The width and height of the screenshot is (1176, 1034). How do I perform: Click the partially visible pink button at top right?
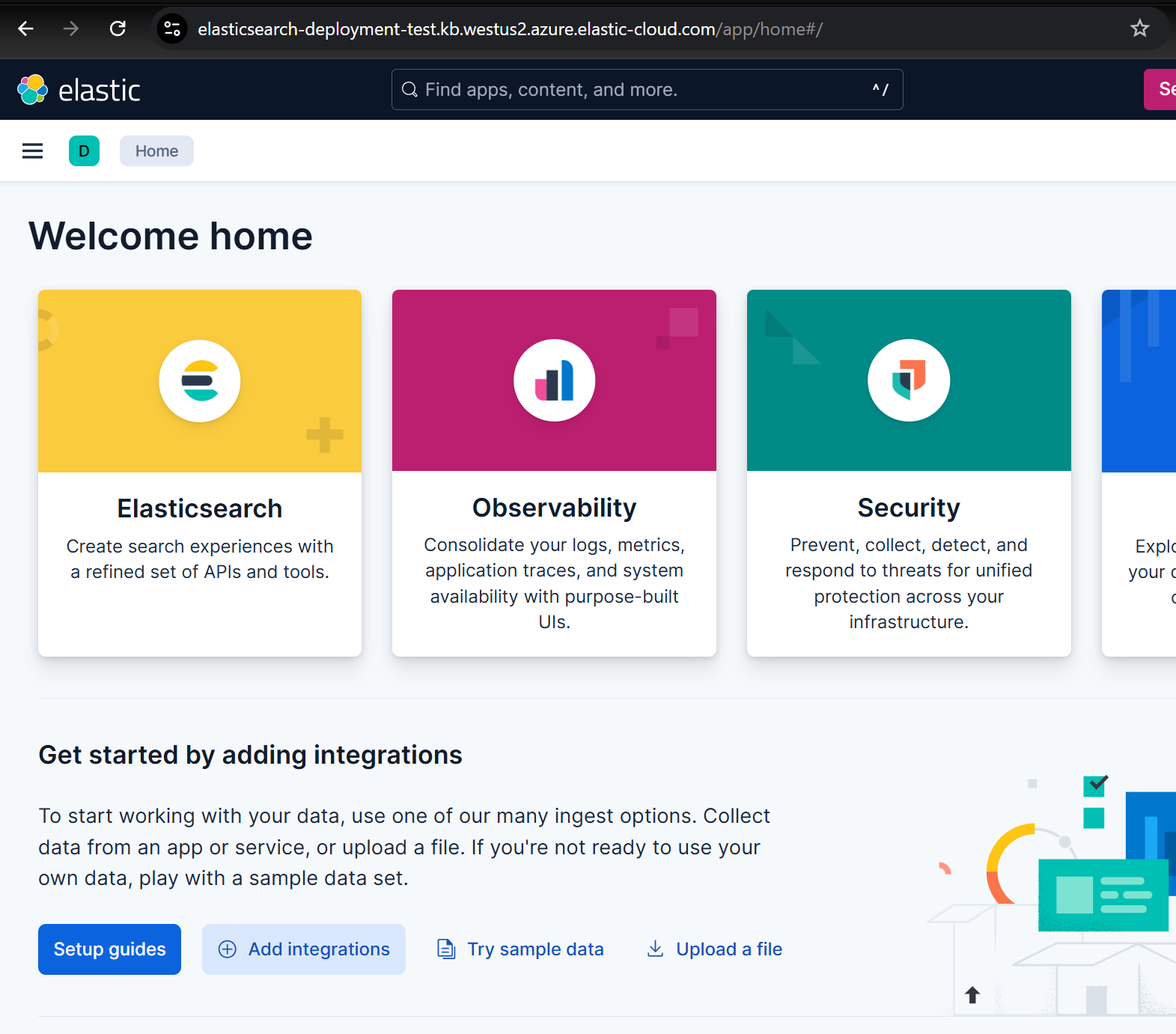tap(1160, 89)
